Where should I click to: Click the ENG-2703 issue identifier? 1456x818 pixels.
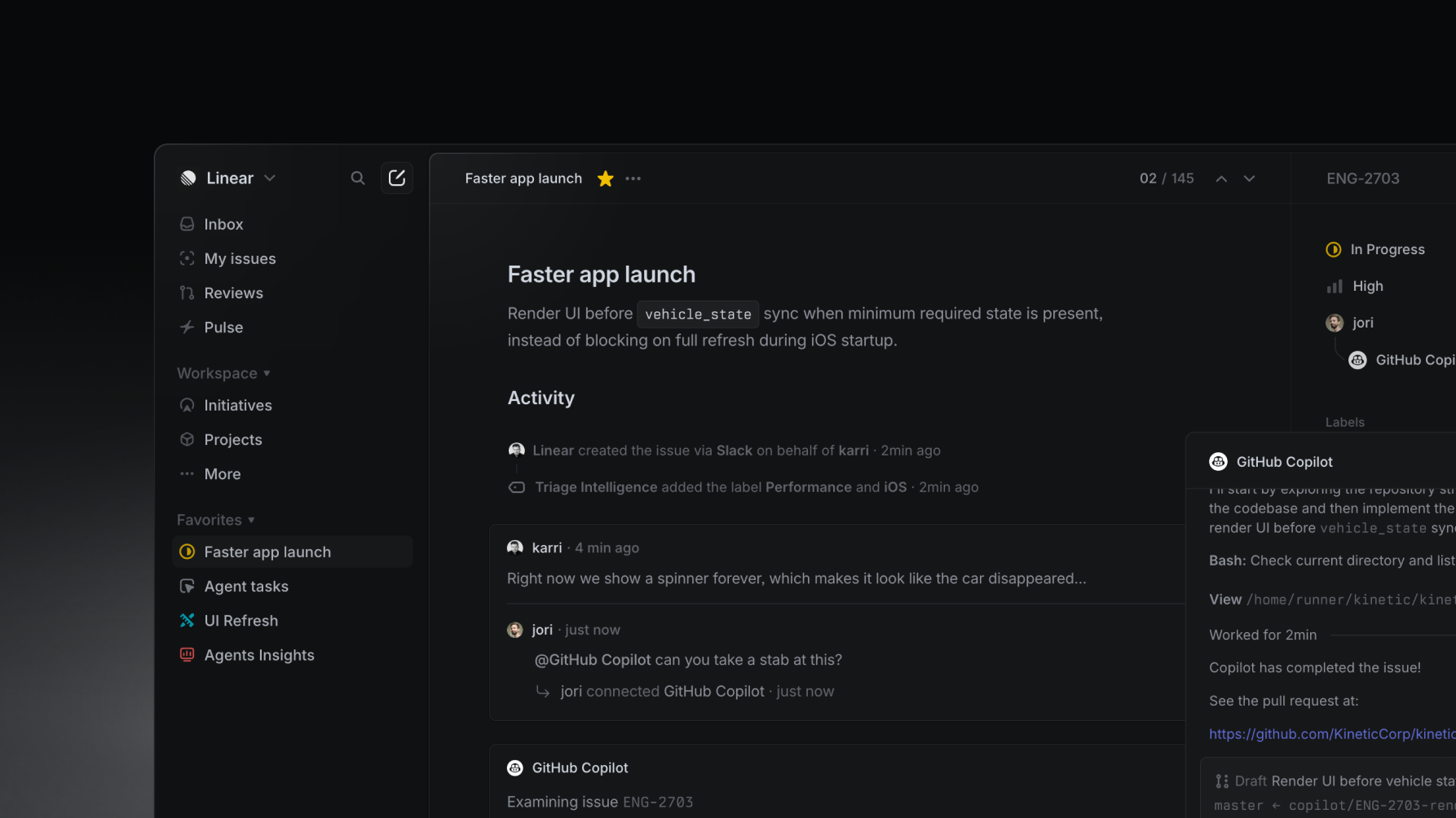[1363, 178]
